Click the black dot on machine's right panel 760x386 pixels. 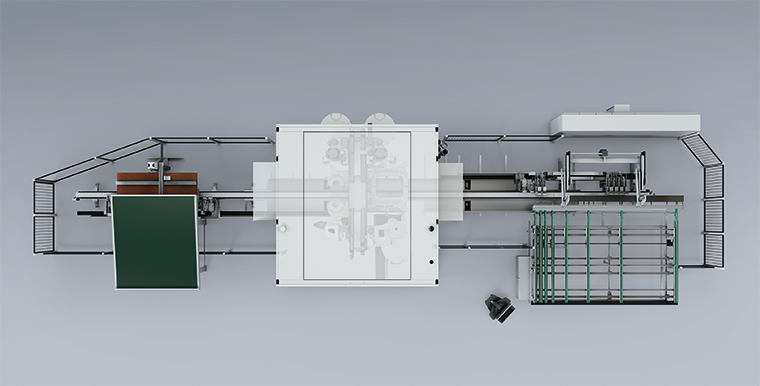click(431, 228)
